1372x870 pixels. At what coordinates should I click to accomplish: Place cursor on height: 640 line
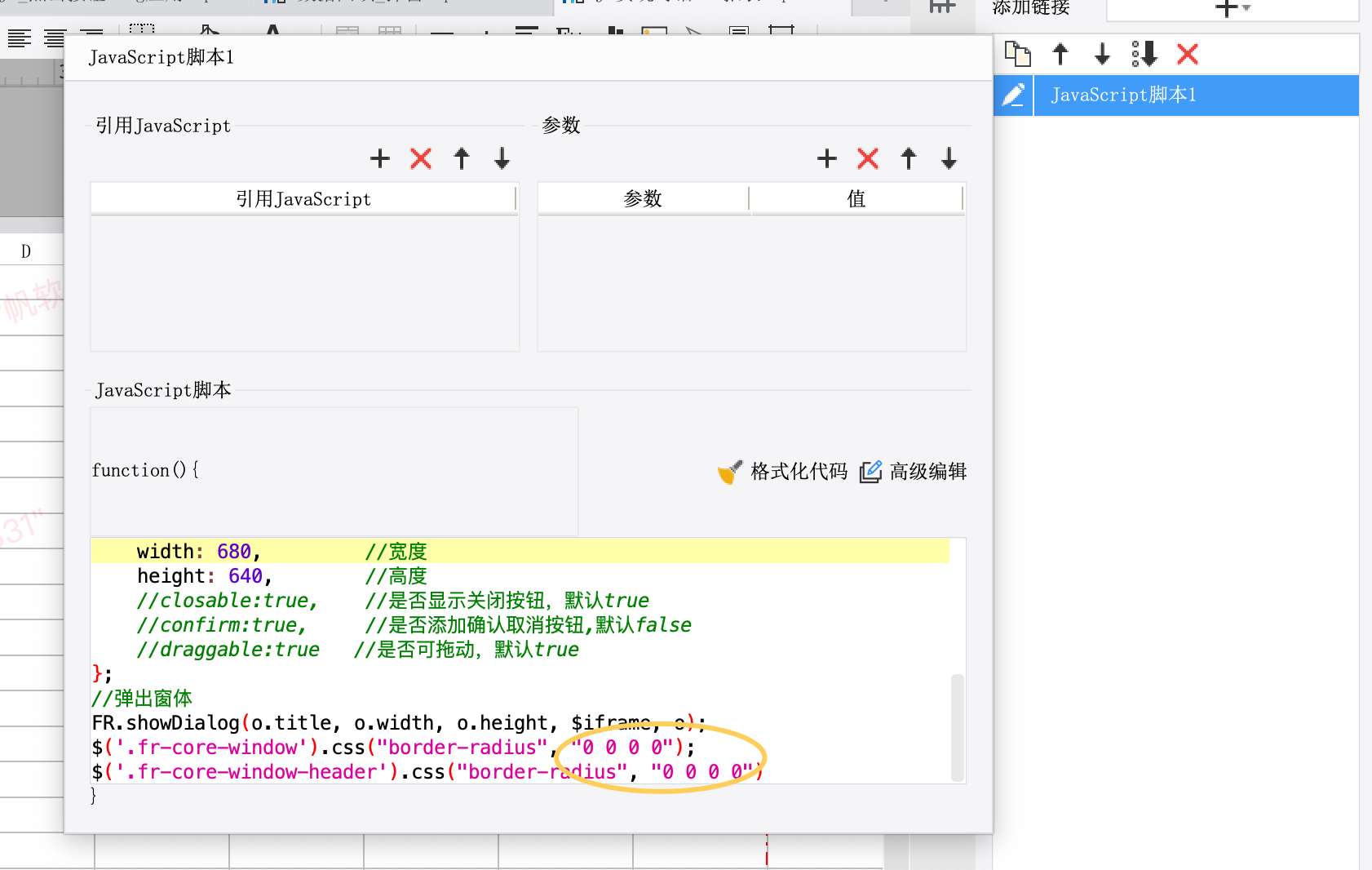520,575
